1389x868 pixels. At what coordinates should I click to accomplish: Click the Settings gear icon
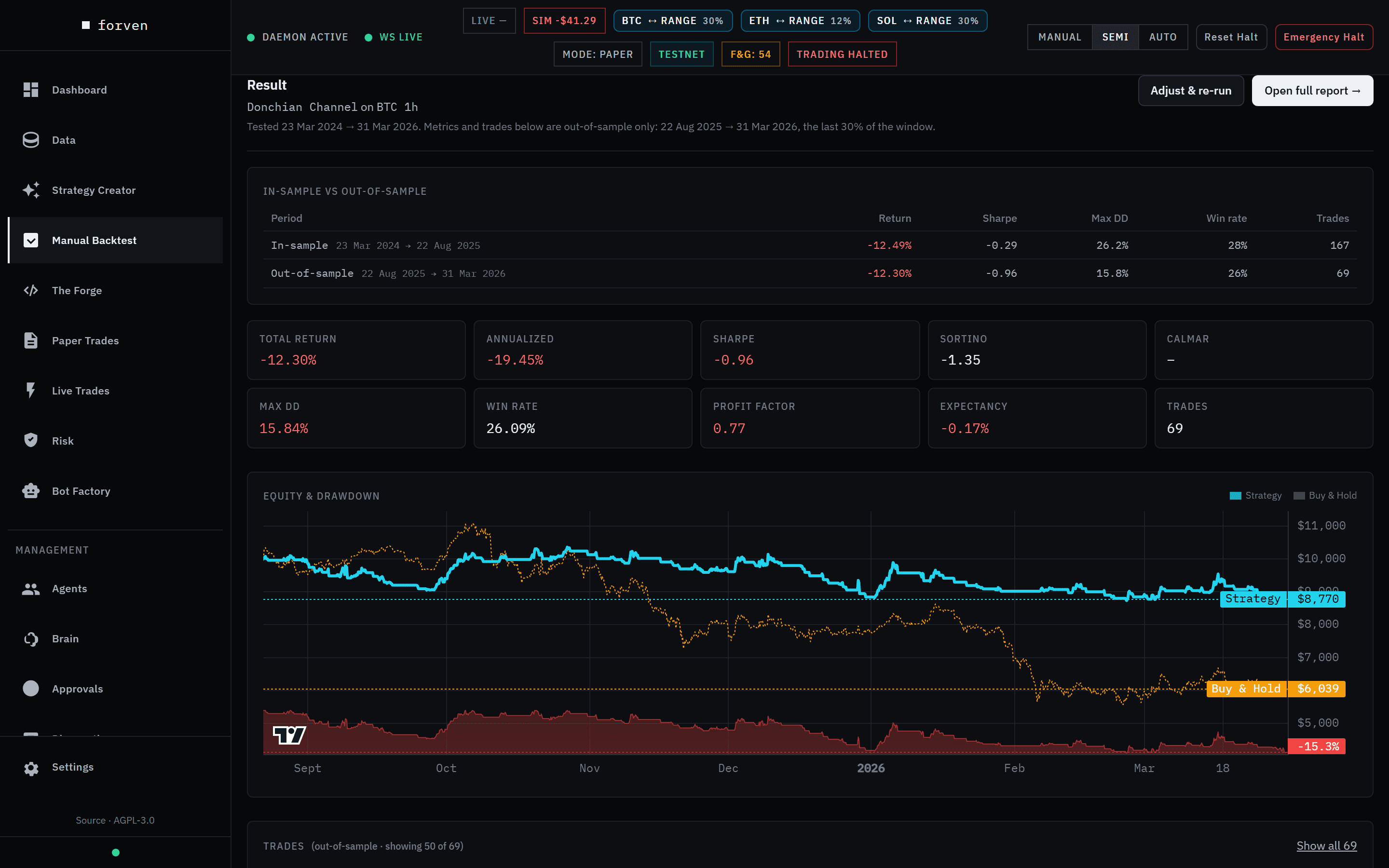point(31,769)
